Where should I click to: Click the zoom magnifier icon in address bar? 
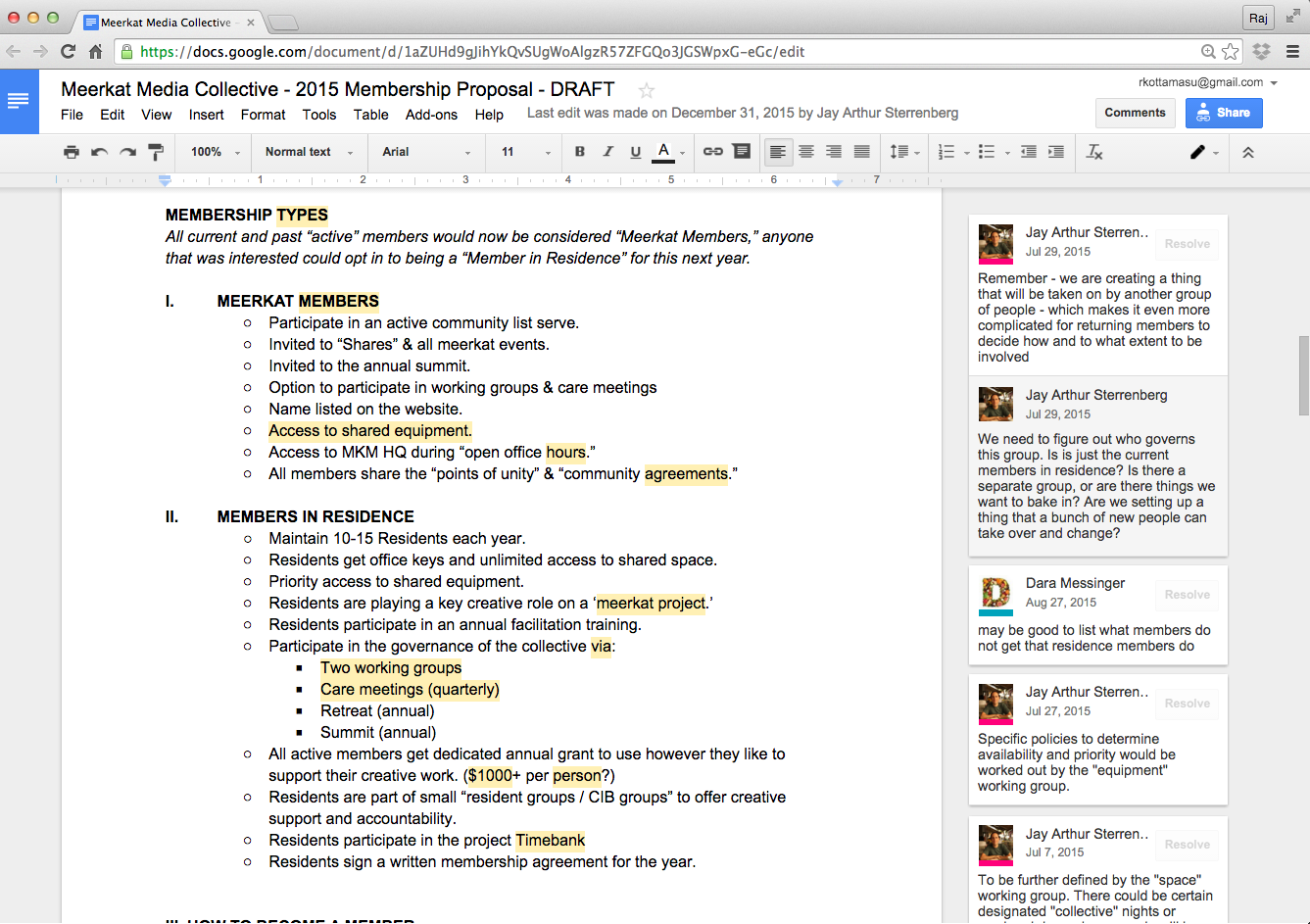[1209, 52]
